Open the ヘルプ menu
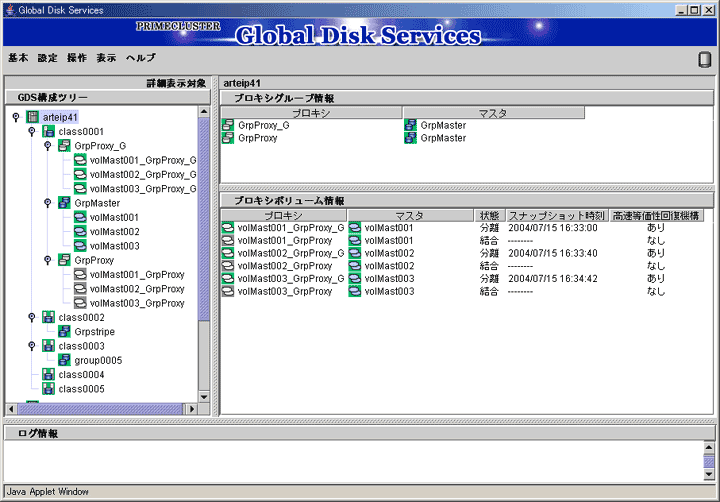 141,58
